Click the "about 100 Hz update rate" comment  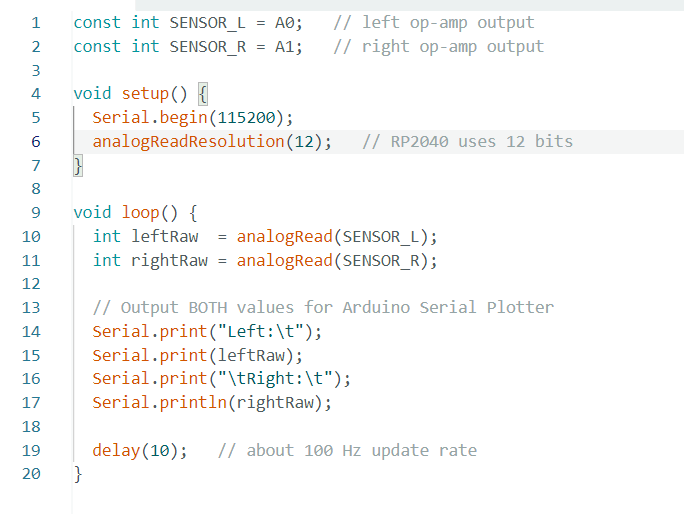point(347,449)
